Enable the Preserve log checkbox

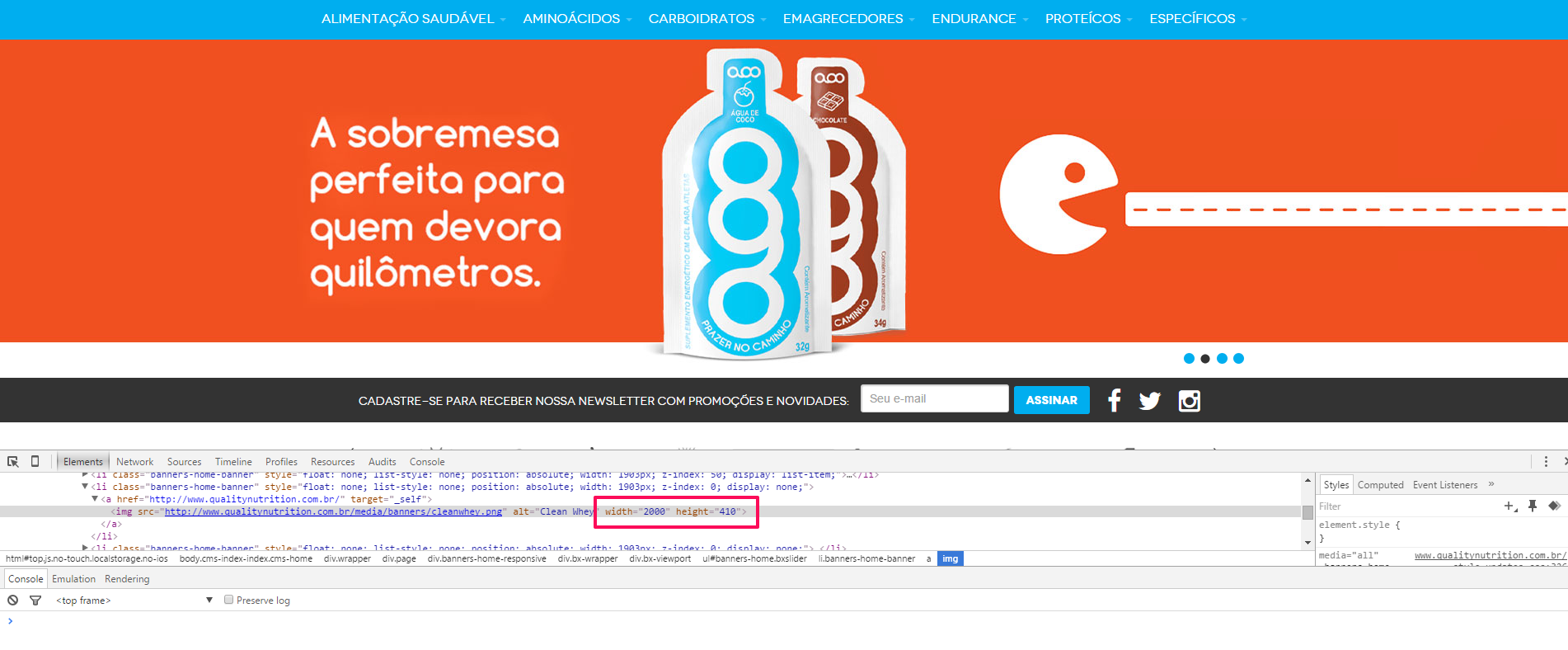tap(229, 600)
